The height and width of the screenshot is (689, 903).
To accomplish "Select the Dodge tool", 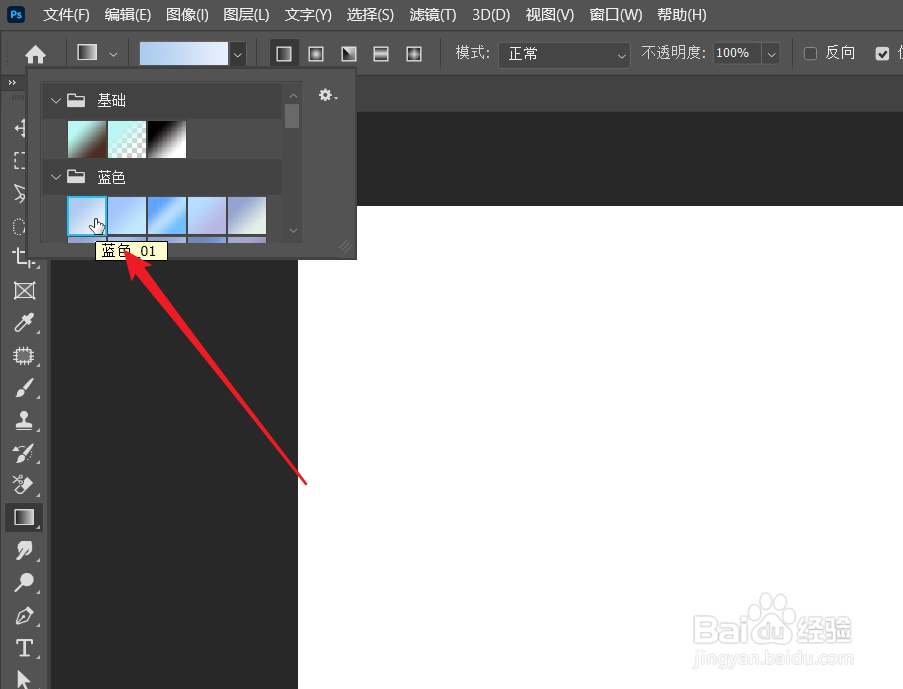I will click(x=24, y=582).
